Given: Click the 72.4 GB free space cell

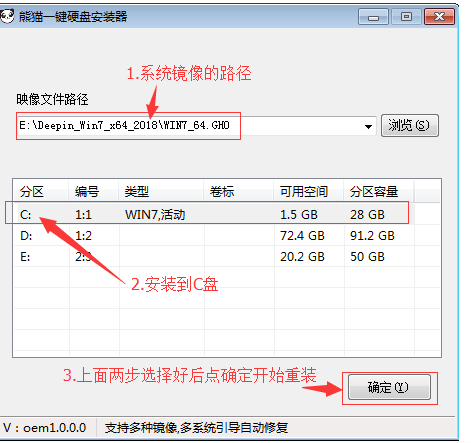Looking at the screenshot, I should 302,236.
